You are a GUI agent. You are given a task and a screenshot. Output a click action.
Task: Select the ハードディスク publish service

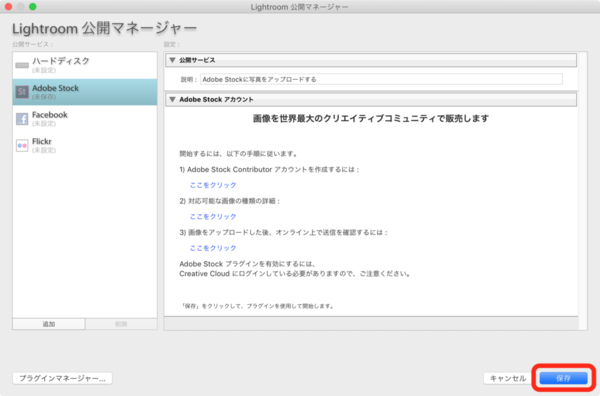85,65
